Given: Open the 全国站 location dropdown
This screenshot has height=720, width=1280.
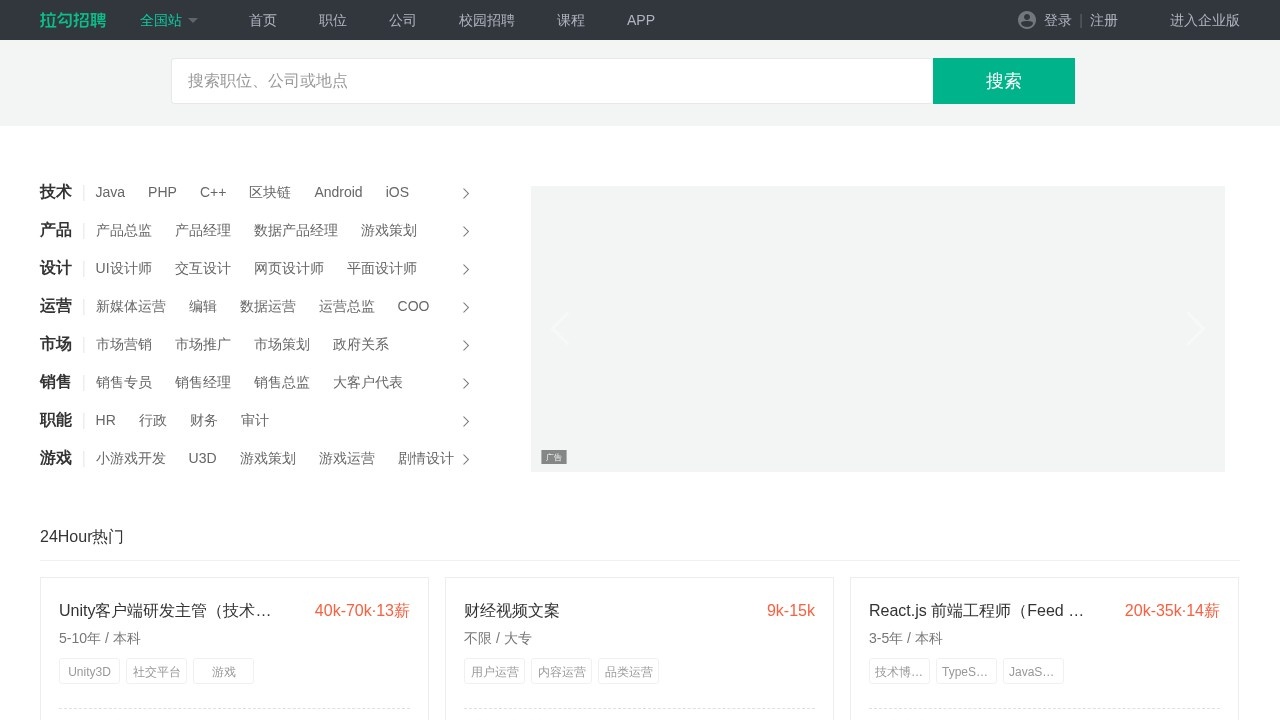Looking at the screenshot, I should coord(168,20).
